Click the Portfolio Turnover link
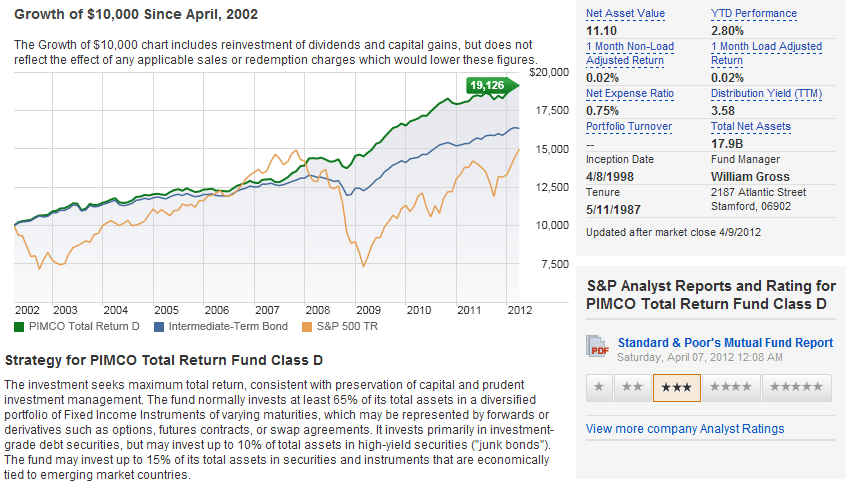This screenshot has height=482, width=853. click(x=629, y=127)
